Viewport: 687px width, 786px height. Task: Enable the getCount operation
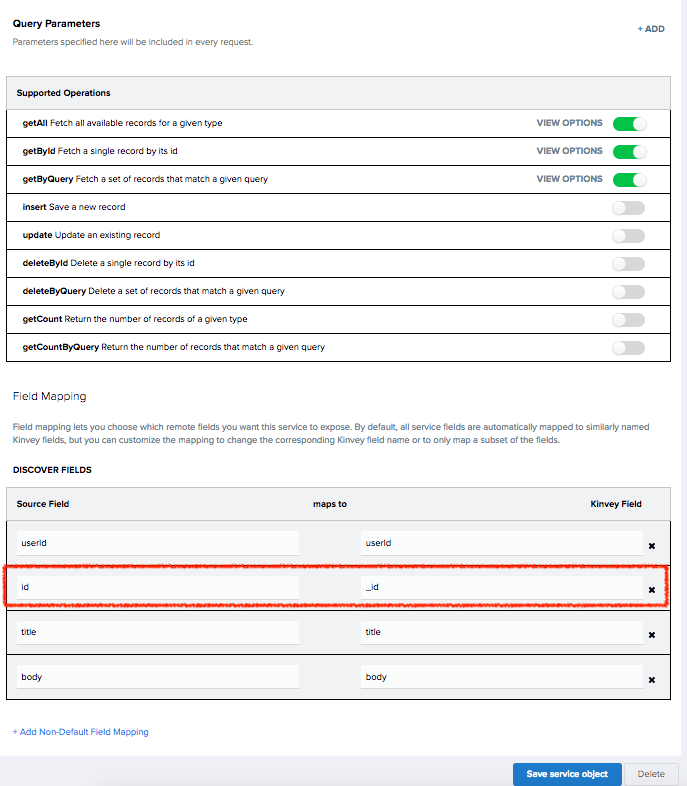click(x=629, y=320)
